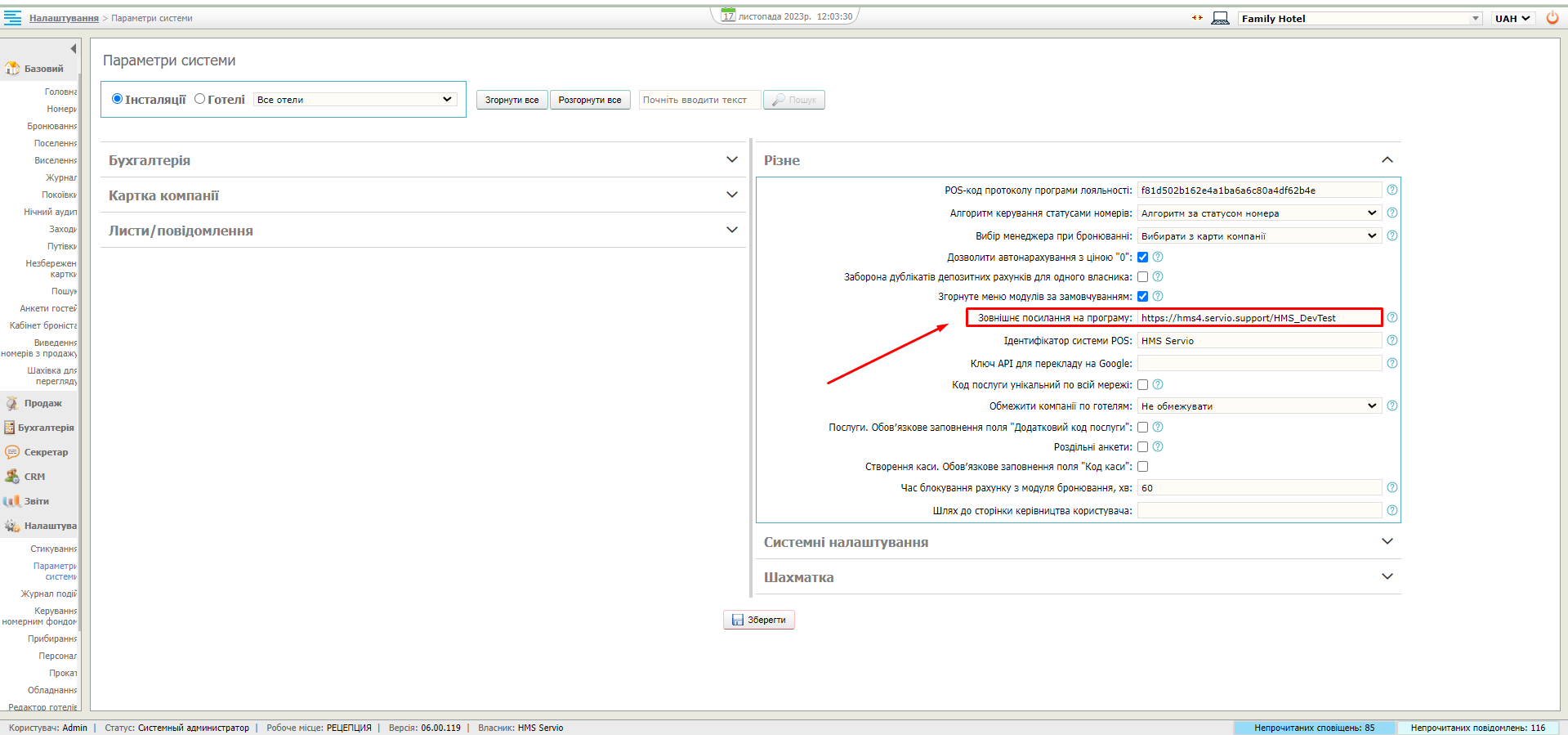Screen dimensions: 1568x735
Task: Collapse the left sidebar with arrow icon
Action: [x=73, y=49]
